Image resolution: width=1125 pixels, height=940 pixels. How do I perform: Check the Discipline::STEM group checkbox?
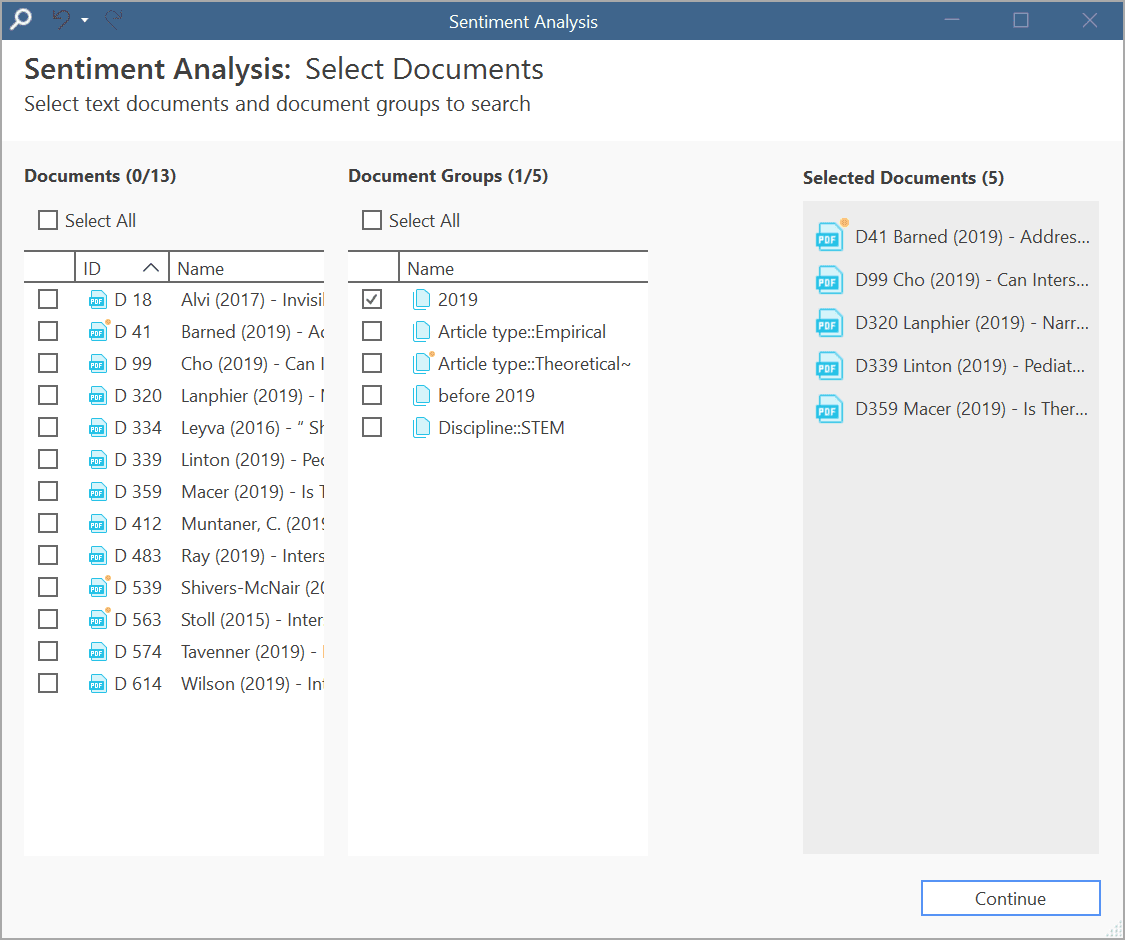[x=372, y=428]
